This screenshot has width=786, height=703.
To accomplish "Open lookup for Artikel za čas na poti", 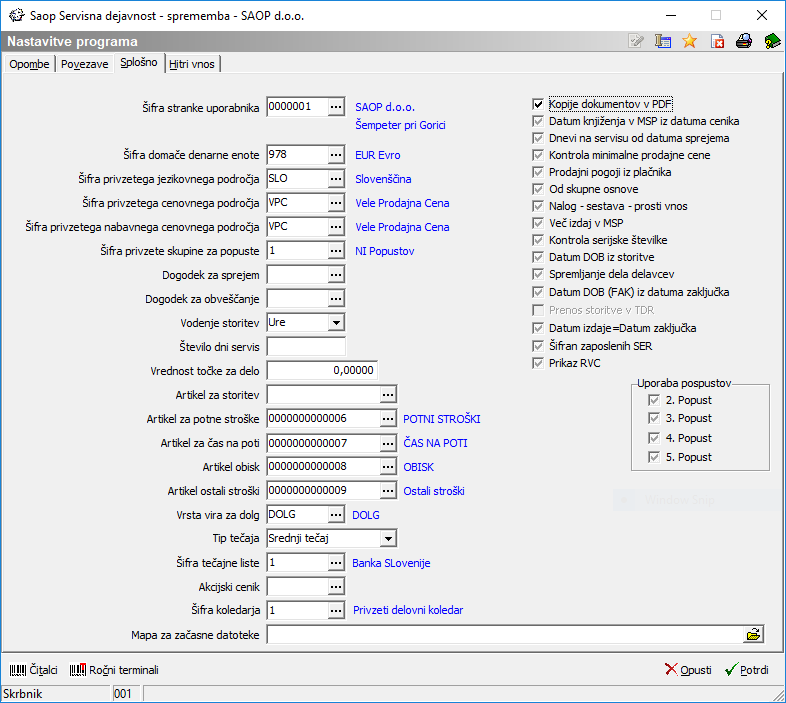I will 388,443.
